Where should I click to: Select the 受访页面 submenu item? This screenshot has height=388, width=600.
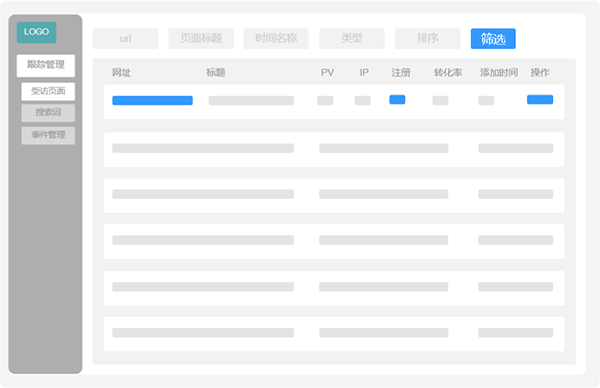48,91
